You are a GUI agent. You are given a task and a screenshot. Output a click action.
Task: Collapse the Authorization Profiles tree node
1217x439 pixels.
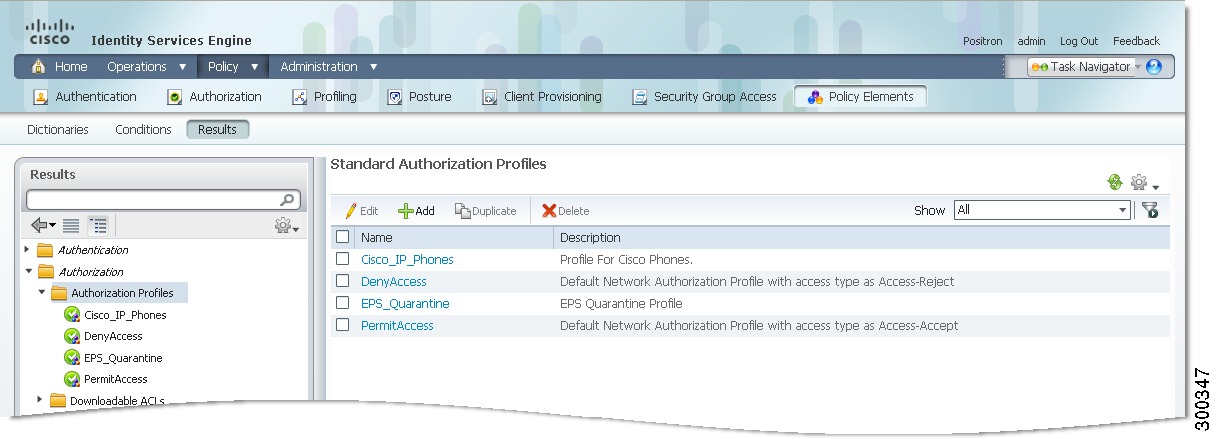[x=41, y=293]
